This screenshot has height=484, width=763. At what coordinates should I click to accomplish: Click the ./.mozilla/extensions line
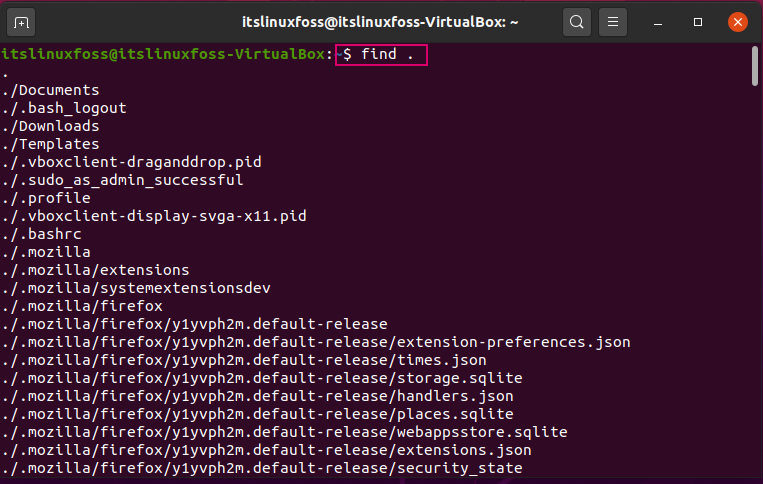[95, 270]
